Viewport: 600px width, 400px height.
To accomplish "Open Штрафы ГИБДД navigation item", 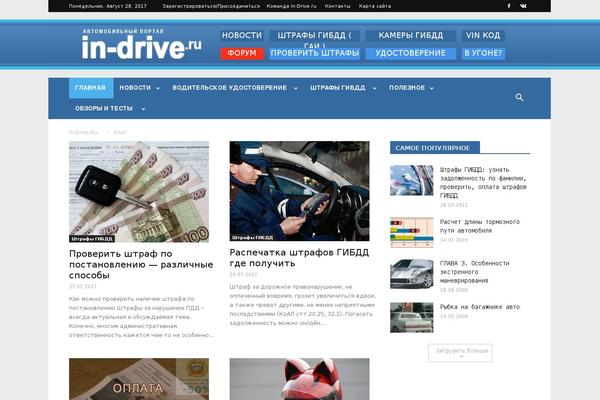I will point(338,88).
